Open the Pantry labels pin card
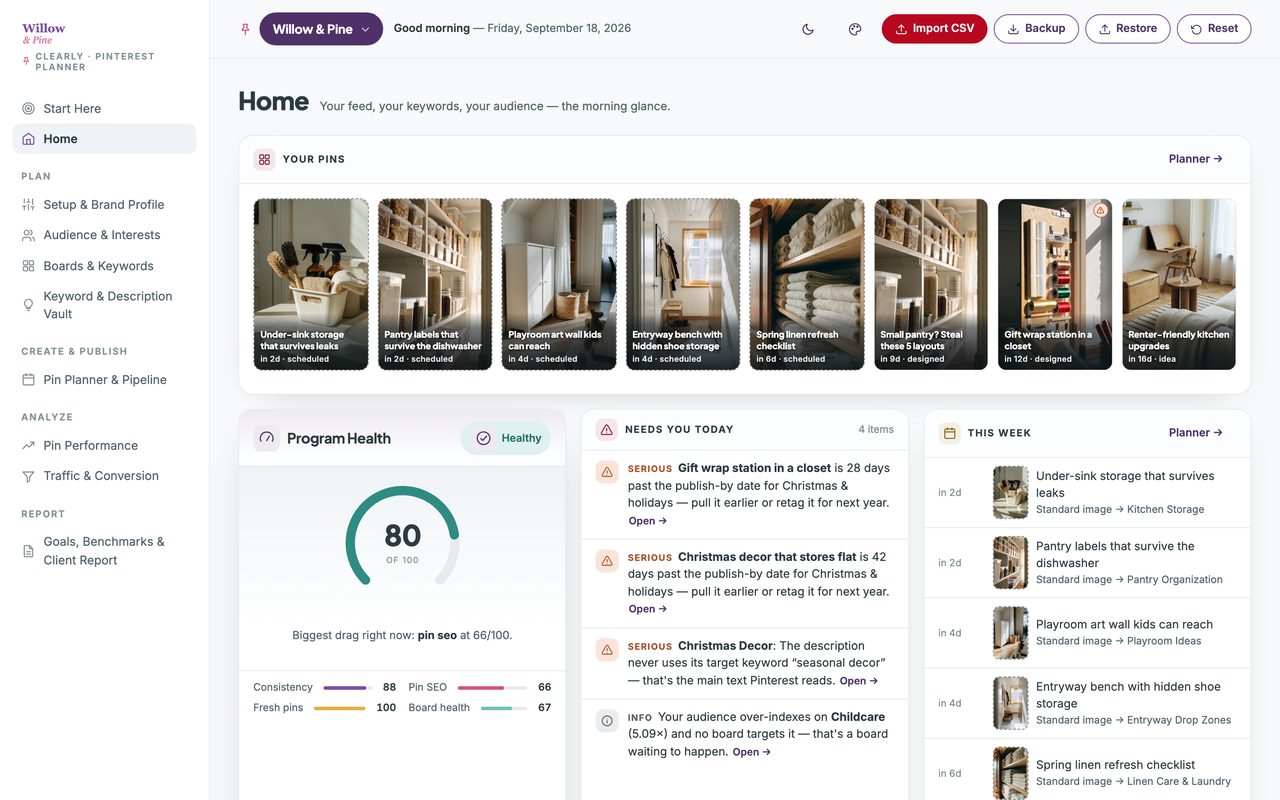Screen dimensions: 1280x800 point(435,284)
